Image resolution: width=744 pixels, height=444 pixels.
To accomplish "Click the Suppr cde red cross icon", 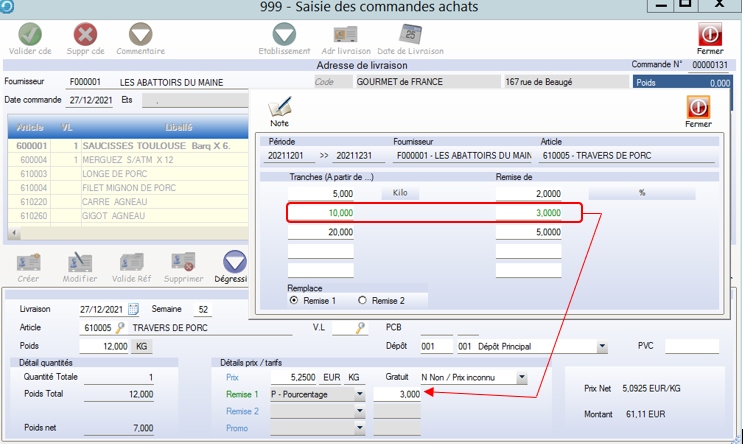I will pos(86,35).
